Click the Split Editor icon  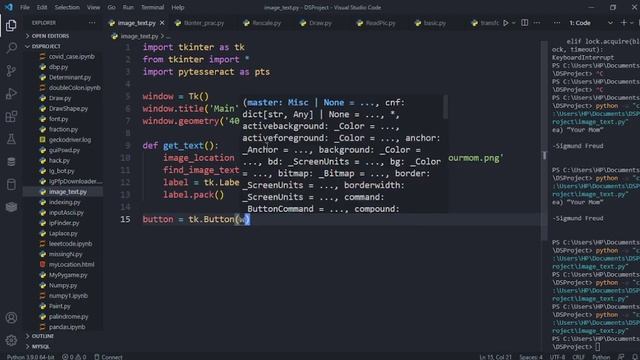coord(524,23)
